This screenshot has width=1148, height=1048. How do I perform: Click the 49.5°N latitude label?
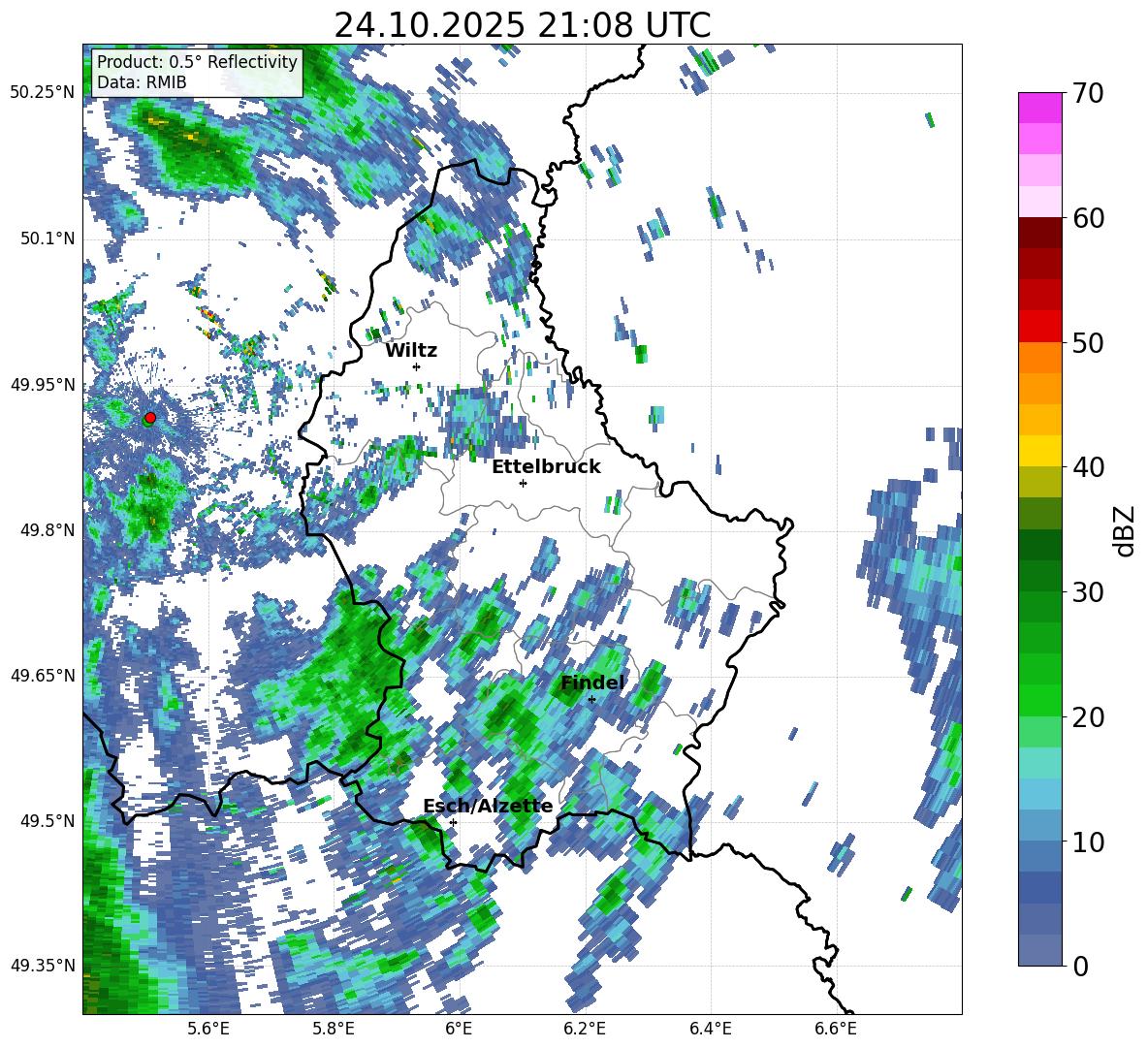[x=47, y=820]
